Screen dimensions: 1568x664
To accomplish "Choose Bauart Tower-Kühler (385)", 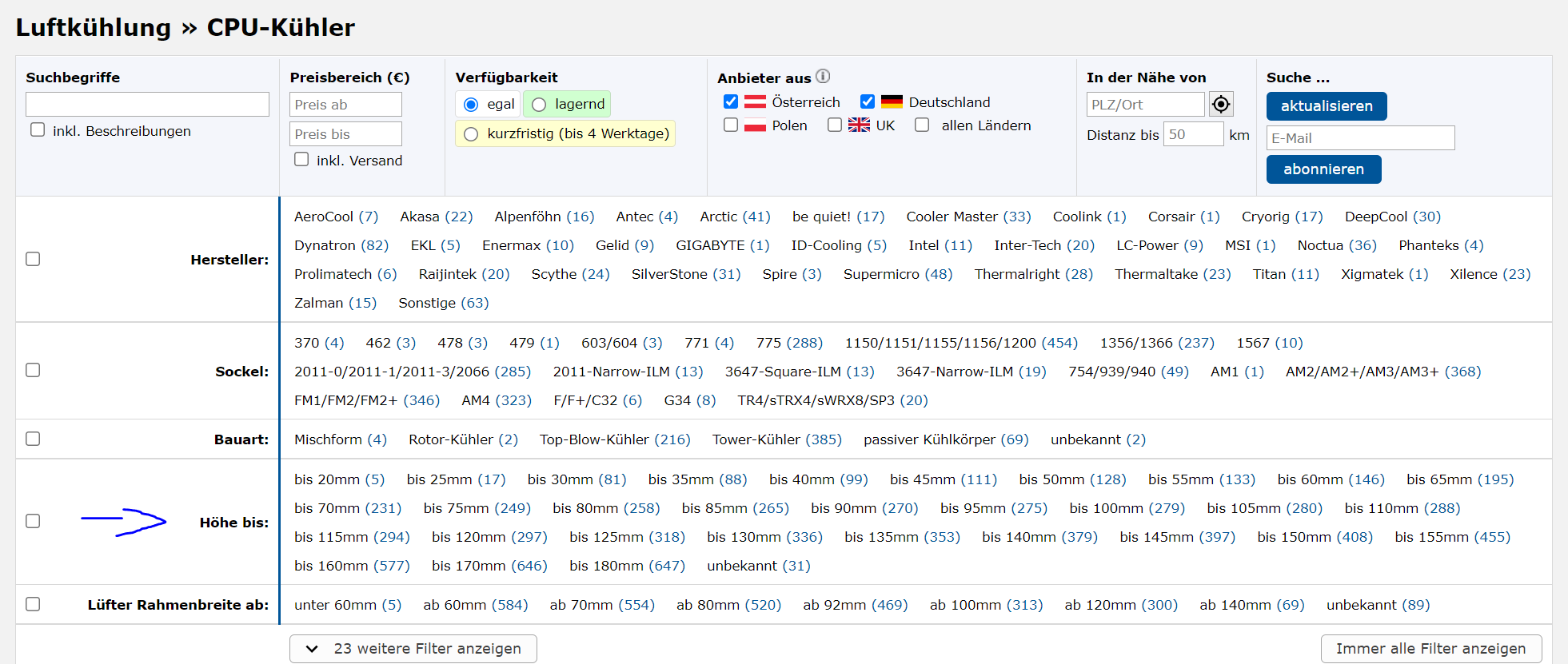I will click(777, 439).
